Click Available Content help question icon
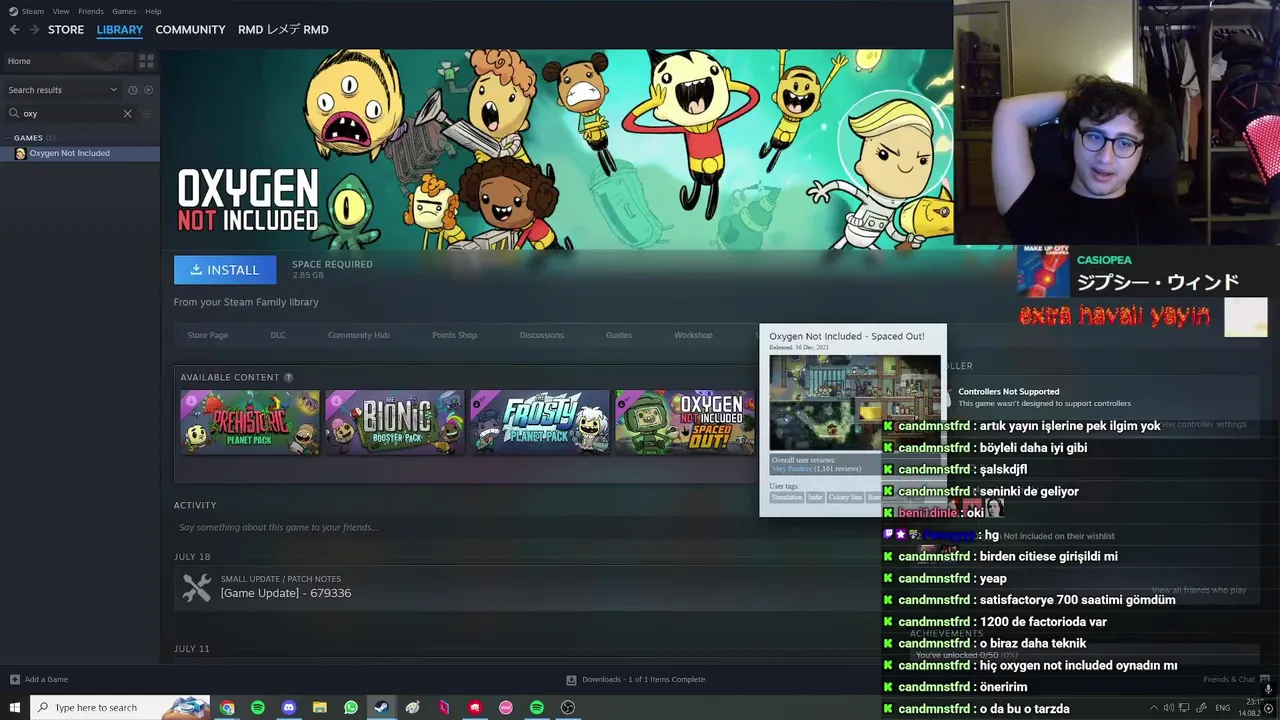This screenshot has height=720, width=1280. coord(288,377)
